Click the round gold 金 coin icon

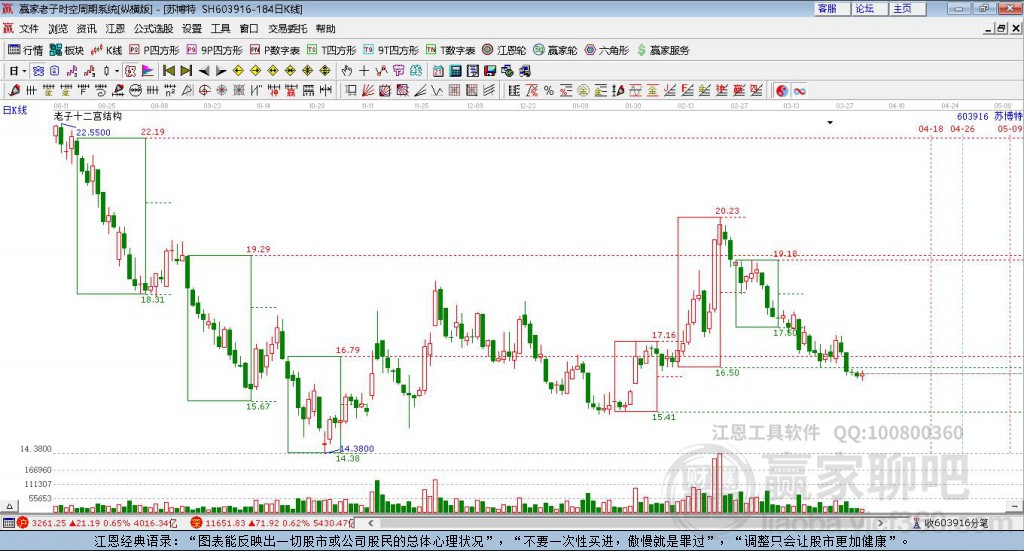583,91
